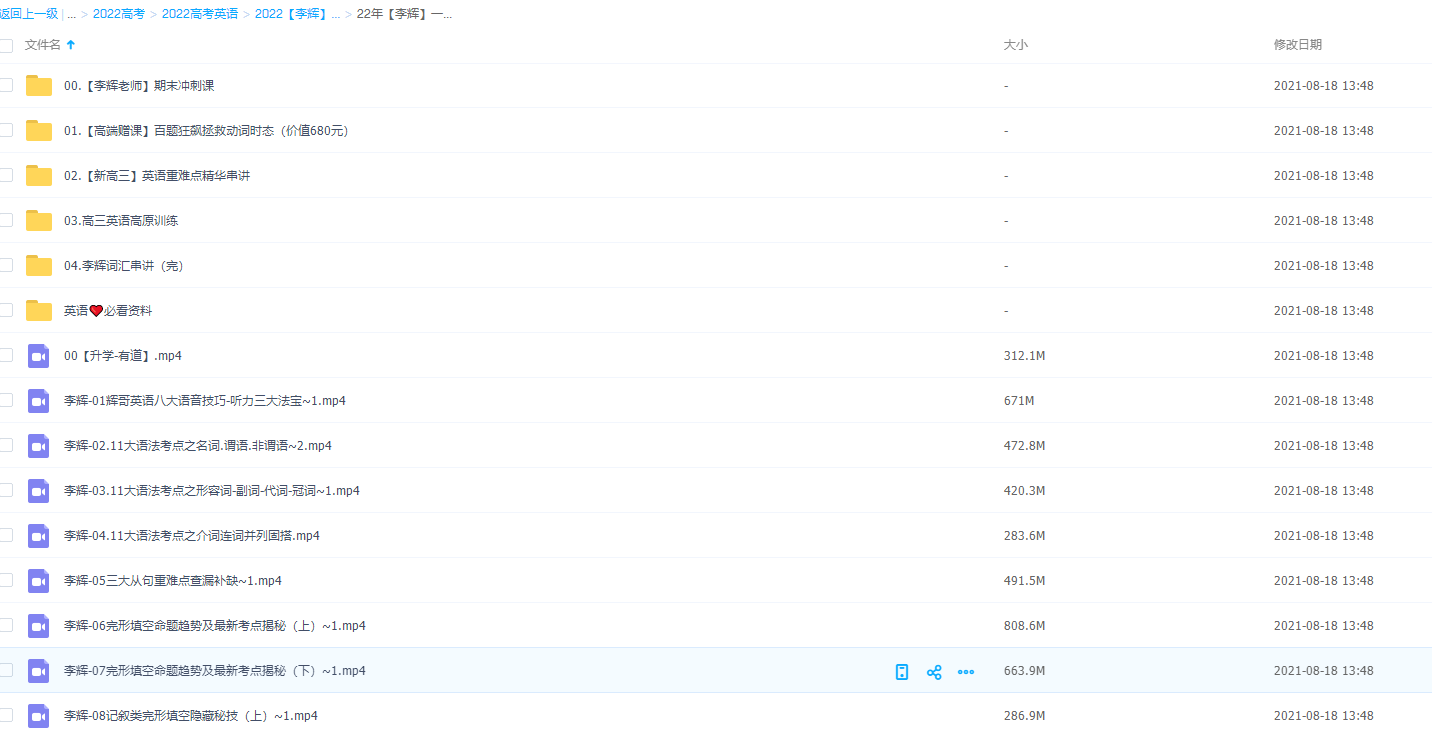Screen dimensions: 1432x731
Task: Sort by 文件名 using the arrow indicator
Action: [x=71, y=45]
